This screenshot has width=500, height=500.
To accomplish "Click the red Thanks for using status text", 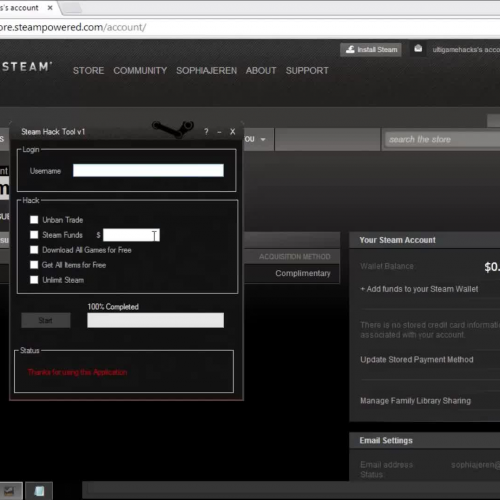I will (77, 372).
